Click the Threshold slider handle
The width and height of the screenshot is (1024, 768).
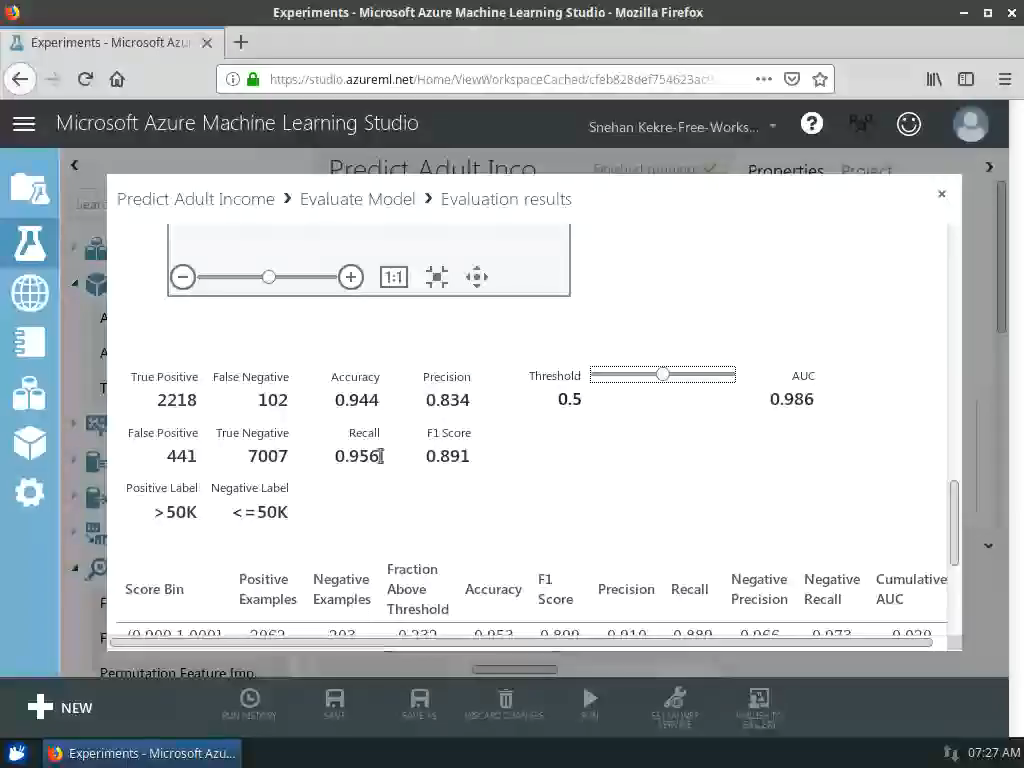pos(663,374)
